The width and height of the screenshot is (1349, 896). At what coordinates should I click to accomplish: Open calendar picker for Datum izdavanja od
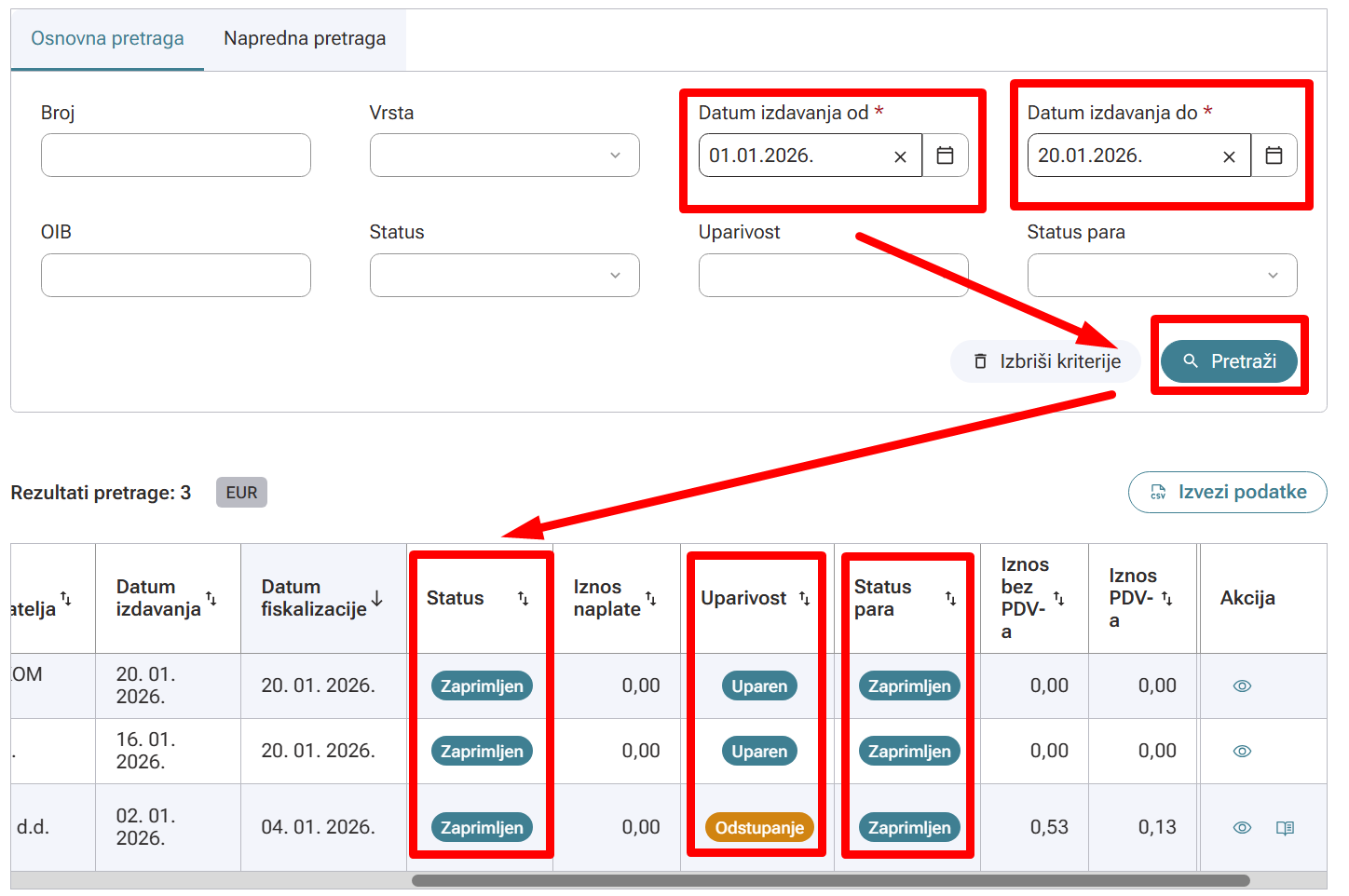[x=945, y=156]
